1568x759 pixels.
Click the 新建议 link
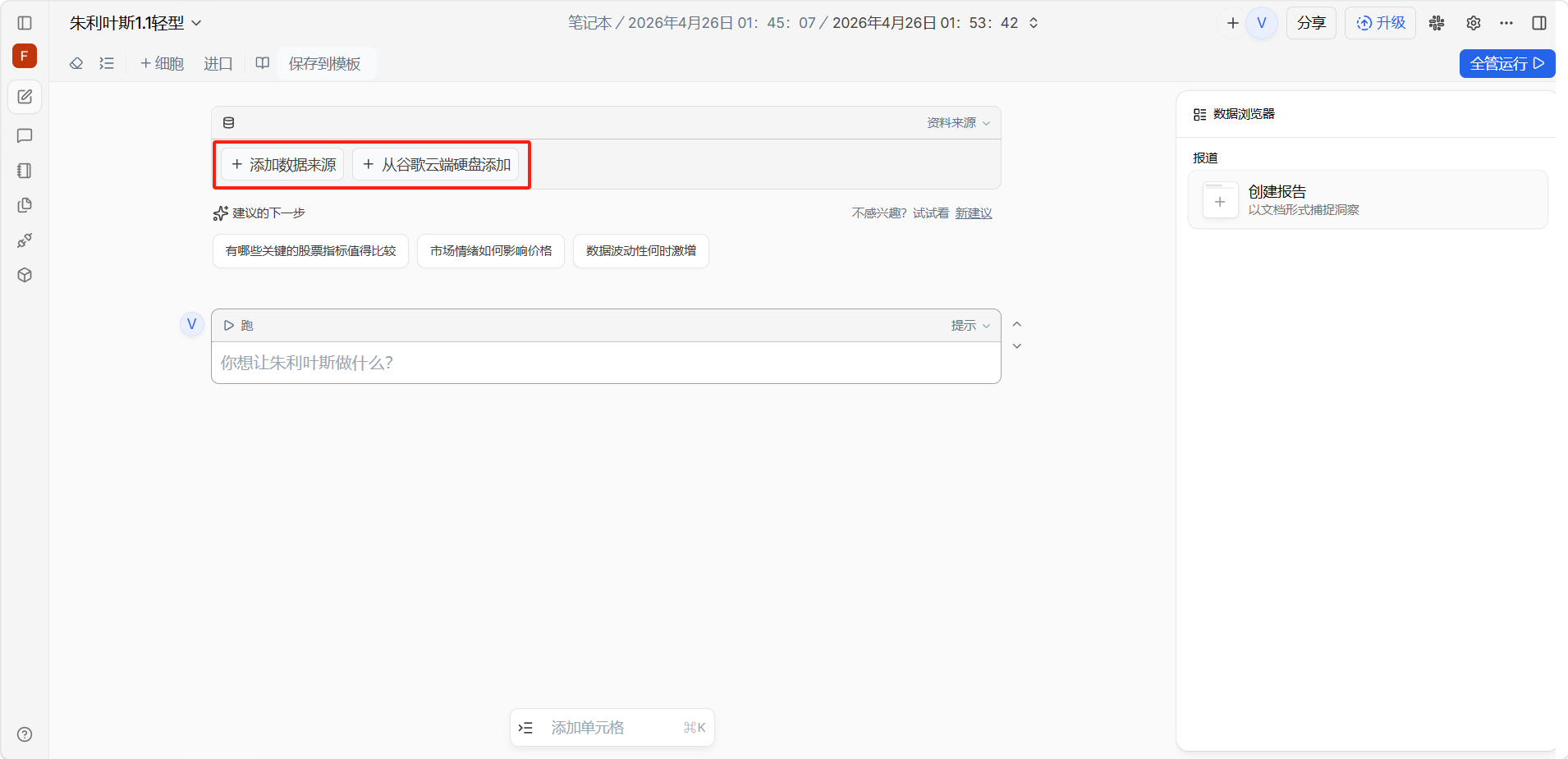(x=974, y=213)
